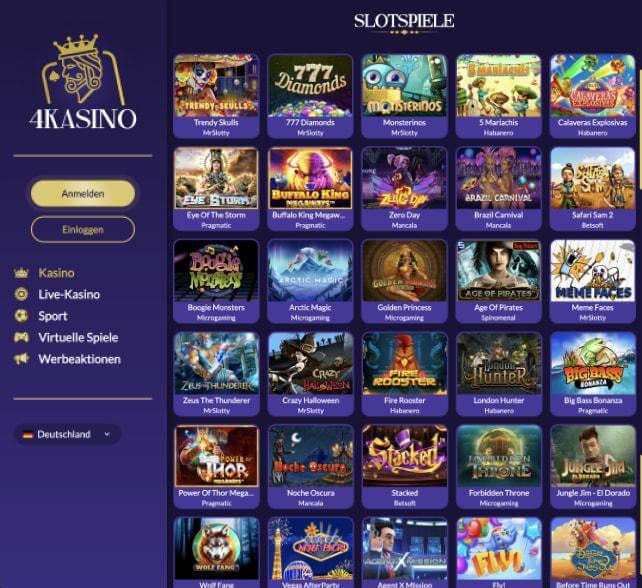Open the Meme Faces game thumbnail
This screenshot has width=642, height=588.
click(x=592, y=281)
